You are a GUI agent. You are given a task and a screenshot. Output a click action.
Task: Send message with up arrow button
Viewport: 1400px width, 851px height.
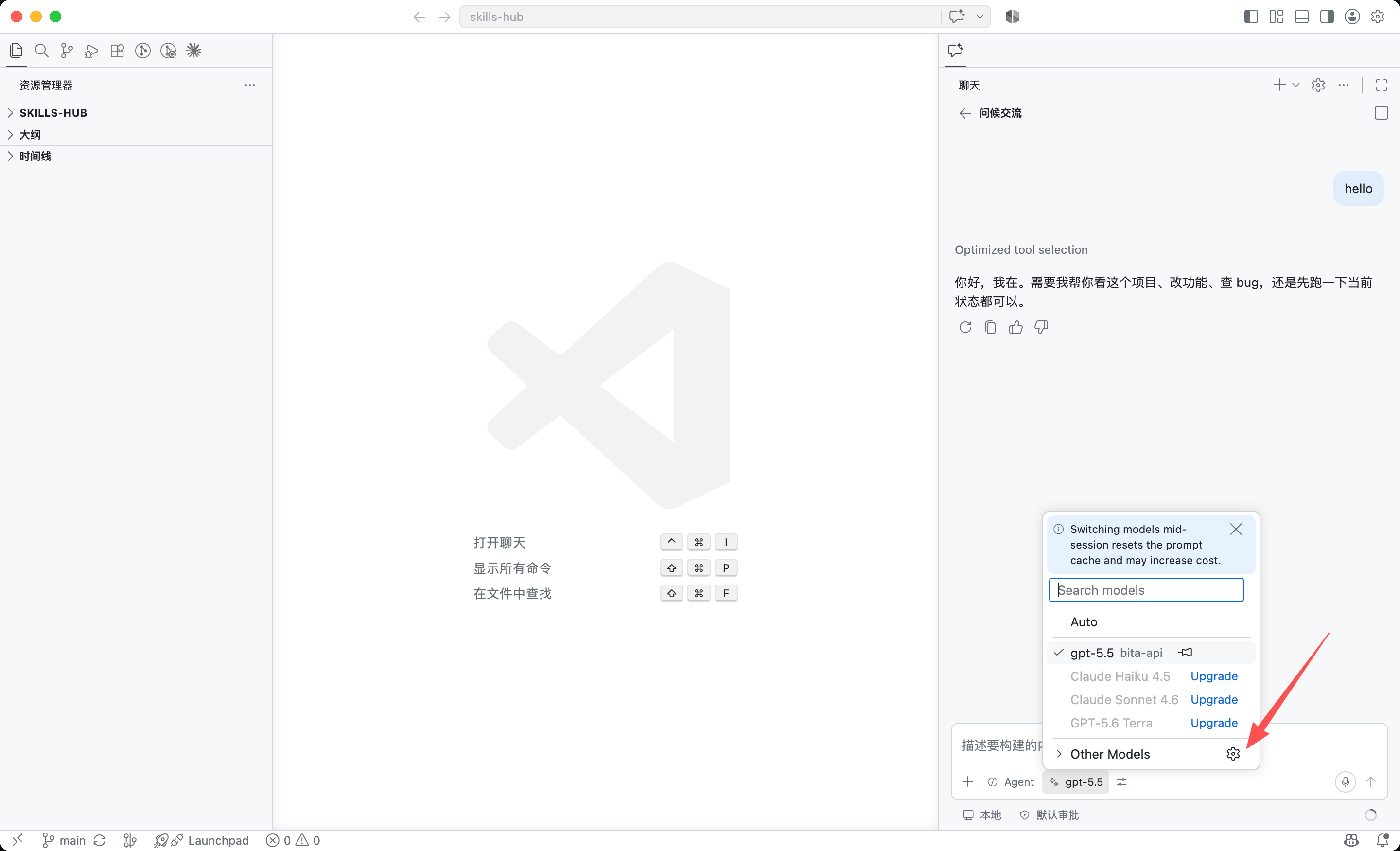(x=1370, y=781)
